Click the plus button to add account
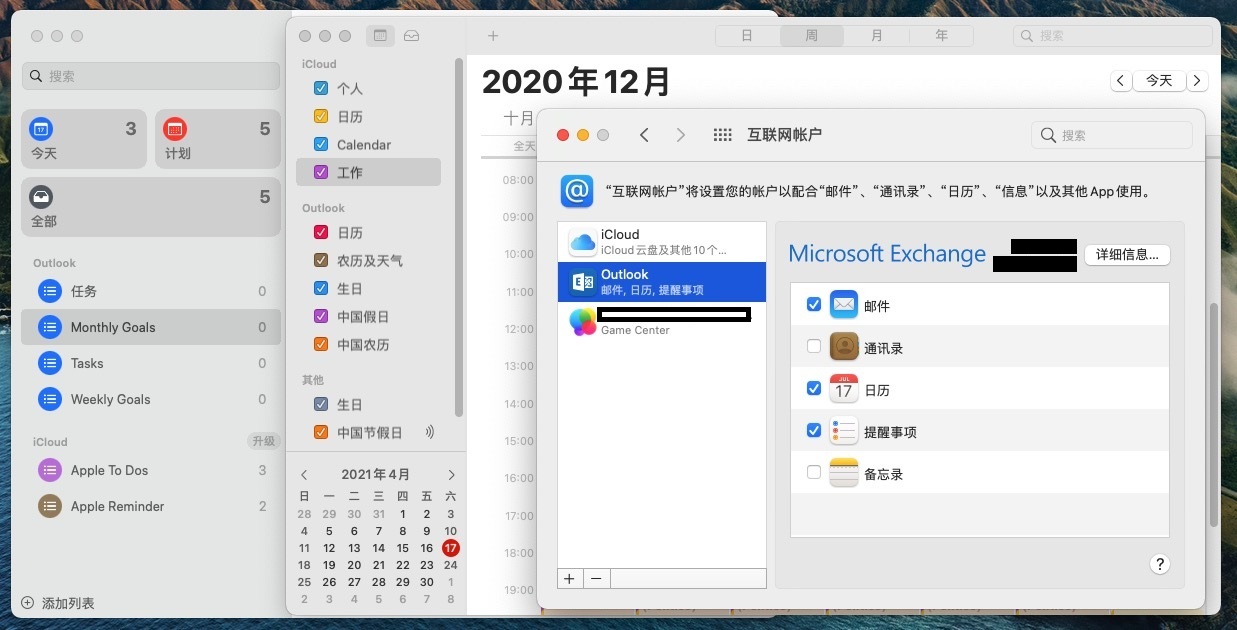1237x630 pixels. (x=570, y=578)
